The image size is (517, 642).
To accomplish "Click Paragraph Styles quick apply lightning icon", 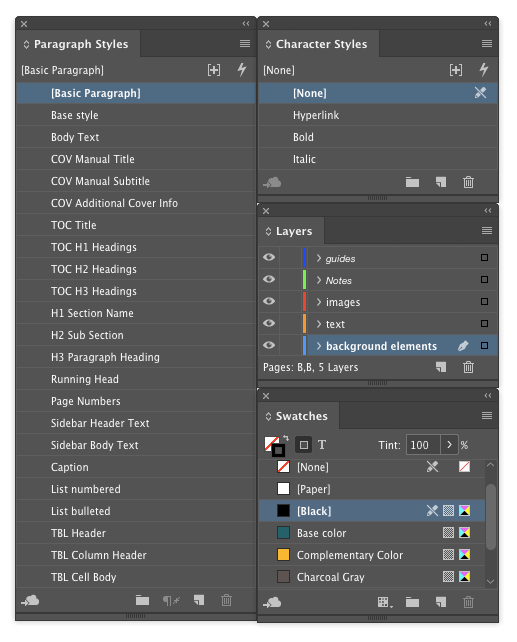I will coord(242,70).
